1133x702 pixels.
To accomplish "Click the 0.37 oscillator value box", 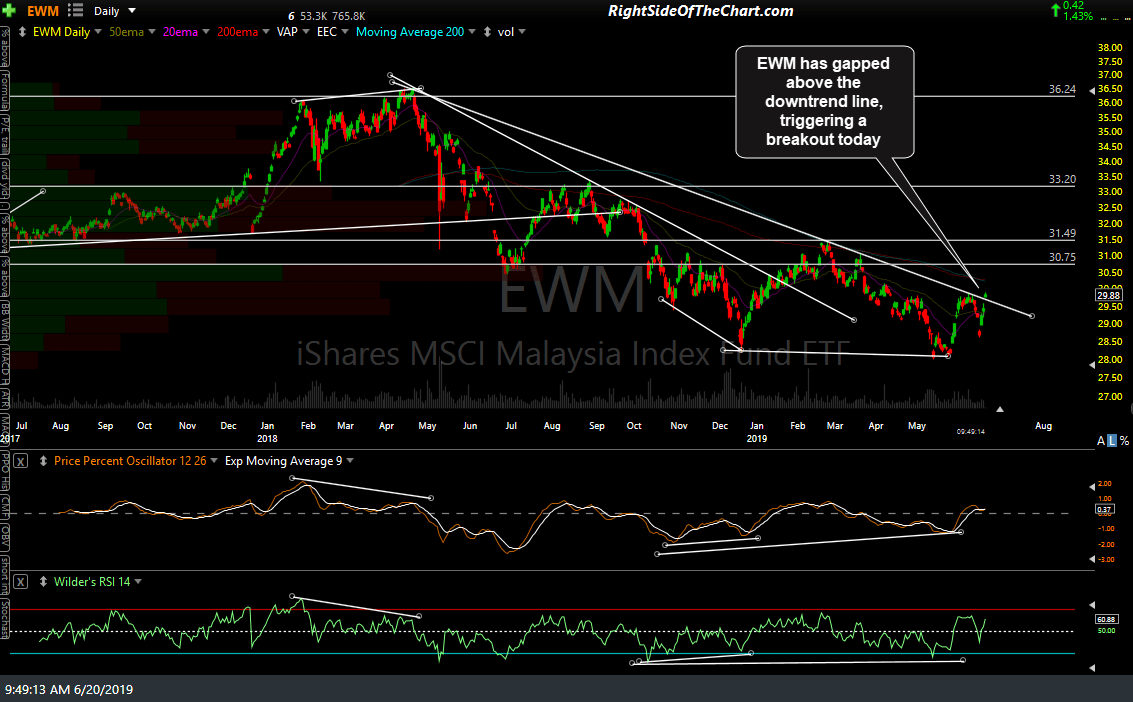I will pyautogui.click(x=1105, y=509).
